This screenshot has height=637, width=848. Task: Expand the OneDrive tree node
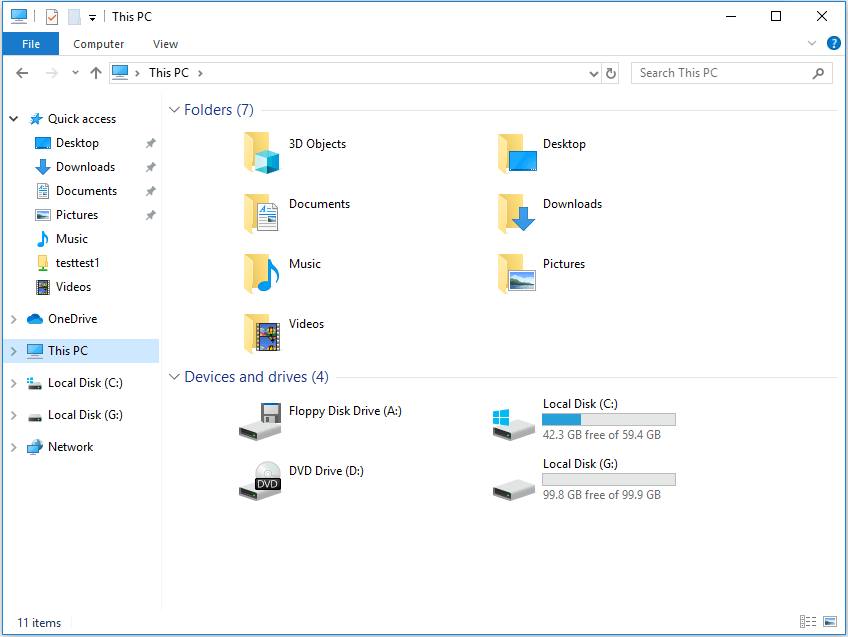(14, 319)
